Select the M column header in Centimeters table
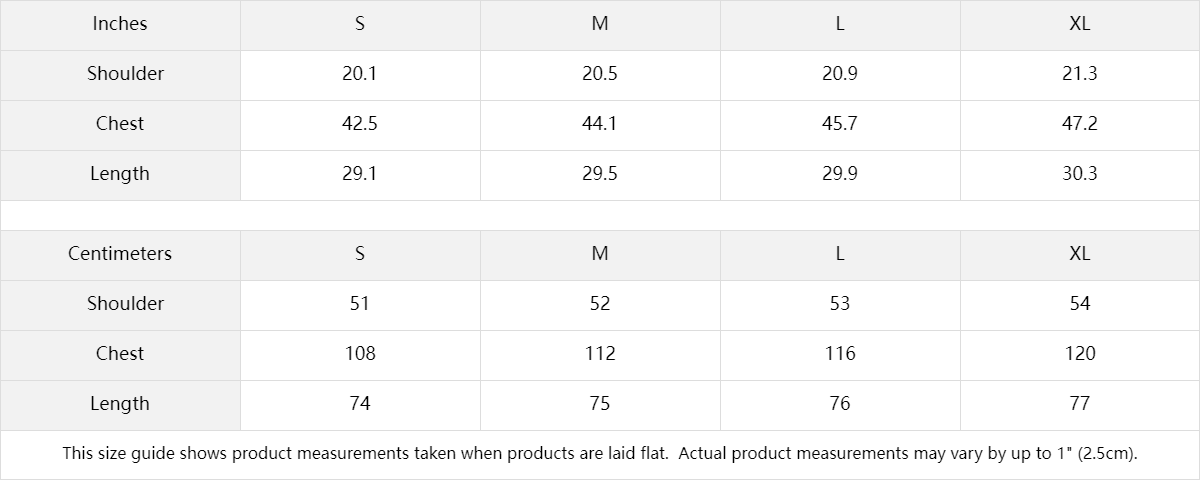Screen dimensions: 1200x480 [x=600, y=254]
